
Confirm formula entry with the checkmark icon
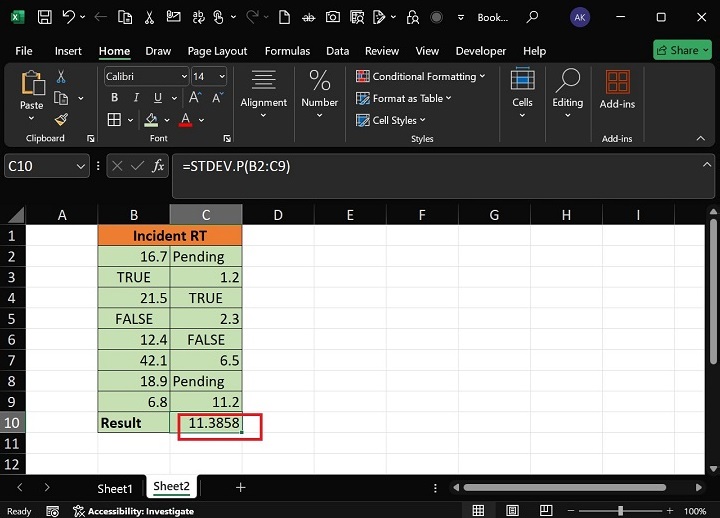click(x=137, y=165)
